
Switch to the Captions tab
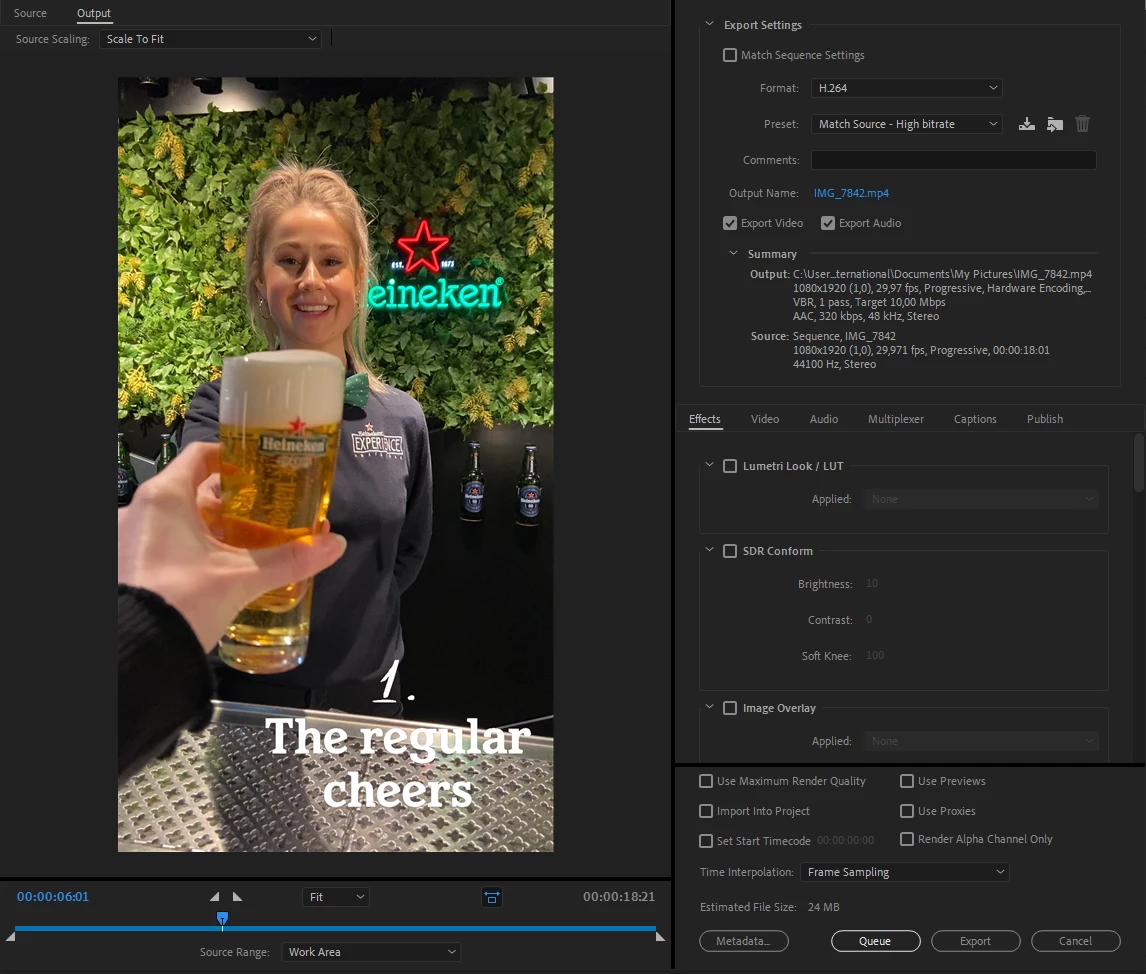(x=975, y=419)
